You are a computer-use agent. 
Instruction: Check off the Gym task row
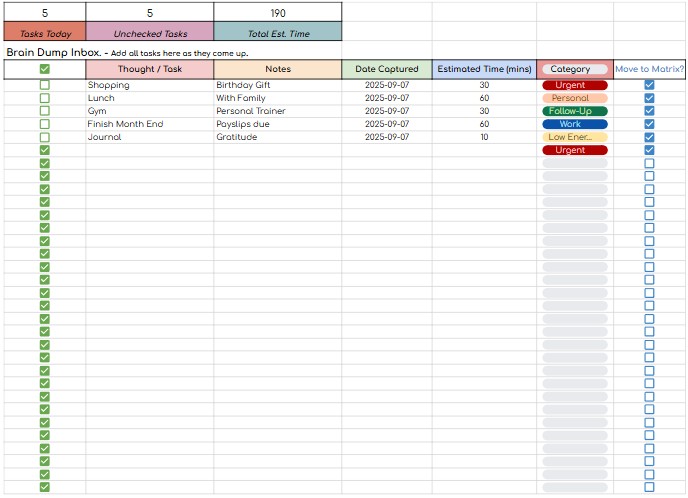click(44, 112)
